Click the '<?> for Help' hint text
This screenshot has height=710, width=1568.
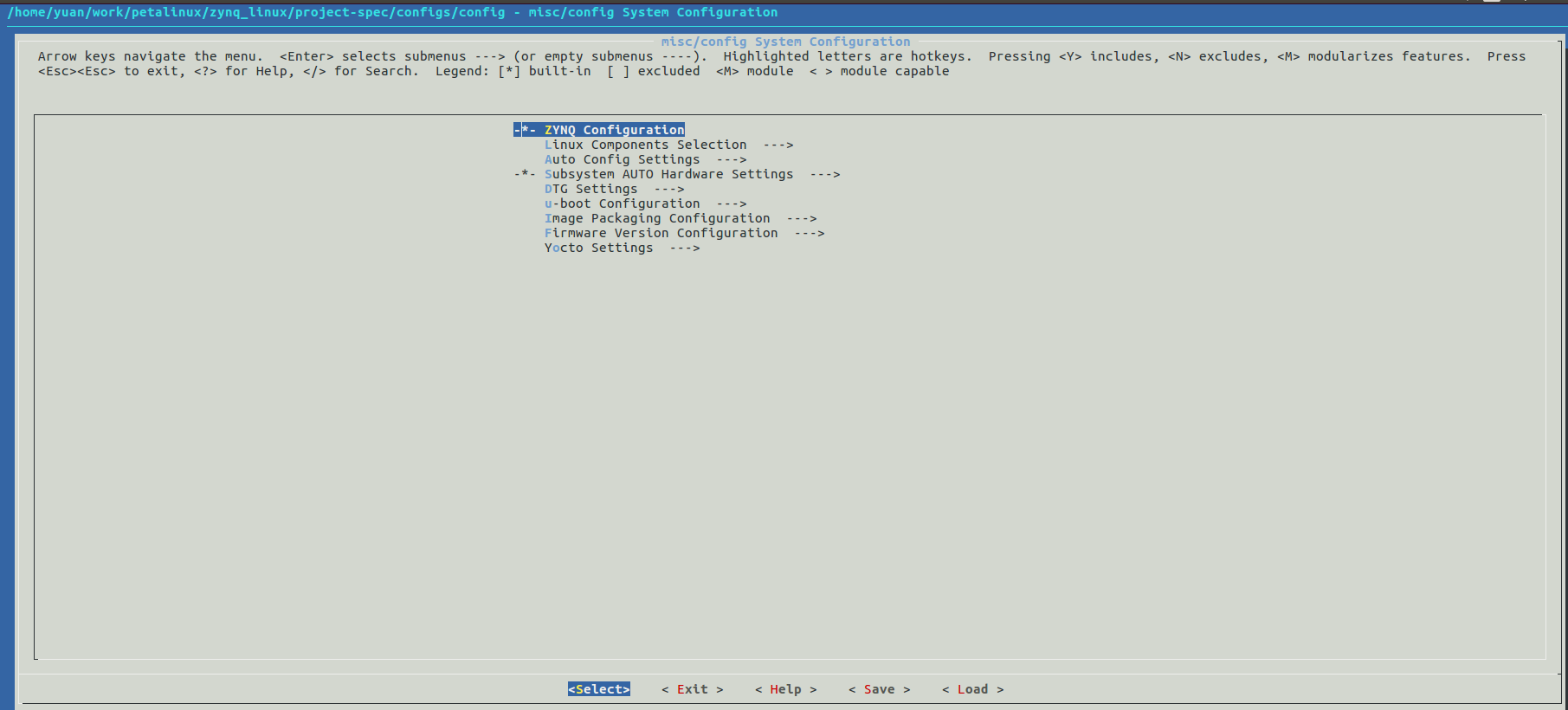[244, 71]
